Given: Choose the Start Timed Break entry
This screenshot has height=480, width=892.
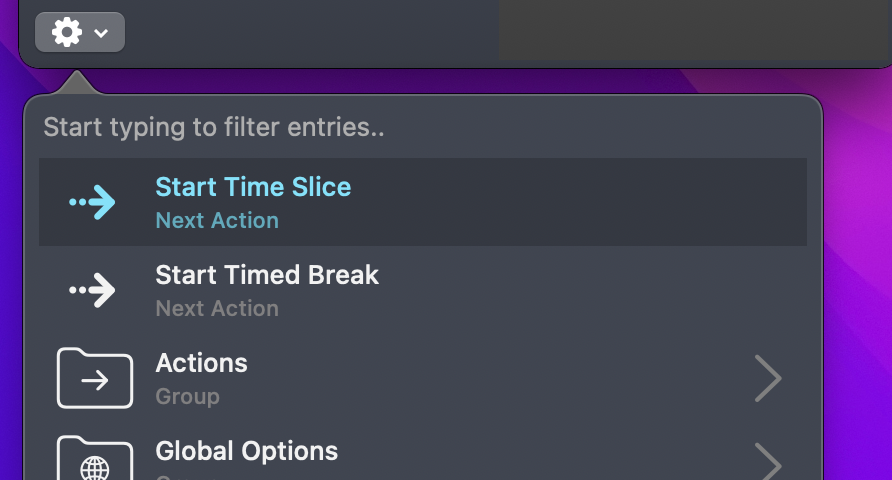Looking at the screenshot, I should 423,290.
